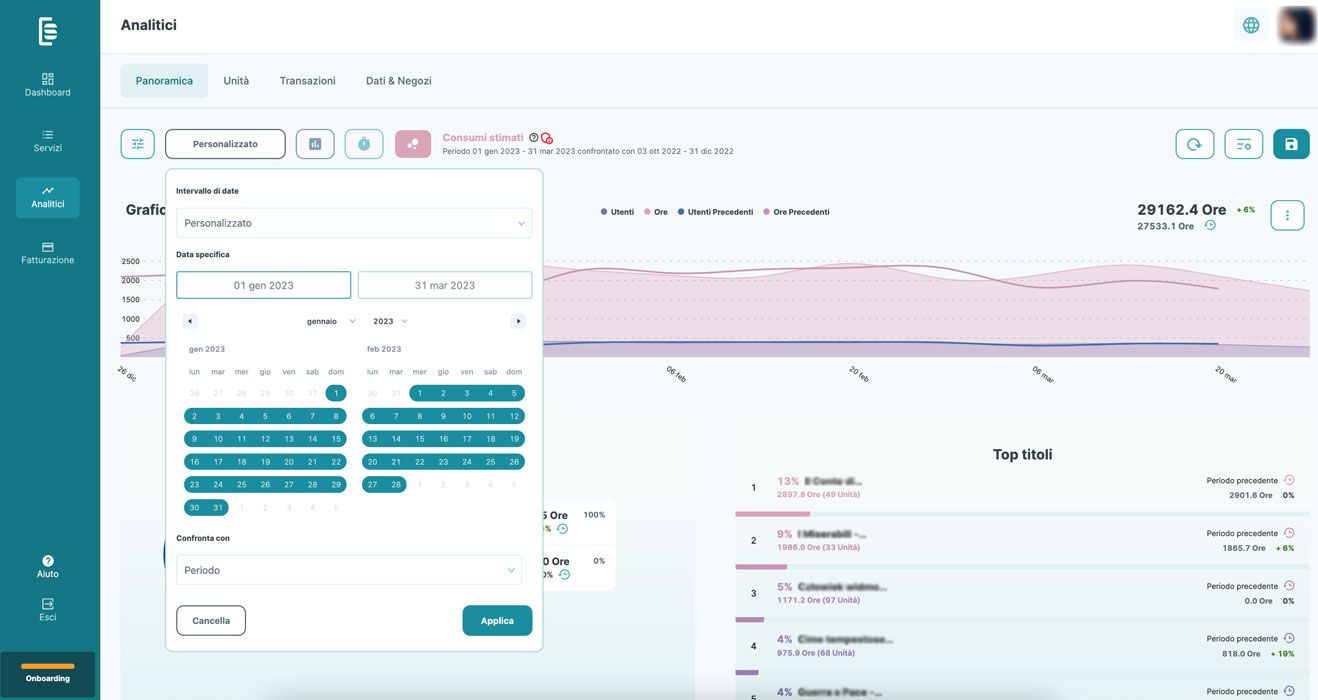Expand the Intervallo di date dropdown
Screen dimensions: 1318x700
(x=354, y=223)
